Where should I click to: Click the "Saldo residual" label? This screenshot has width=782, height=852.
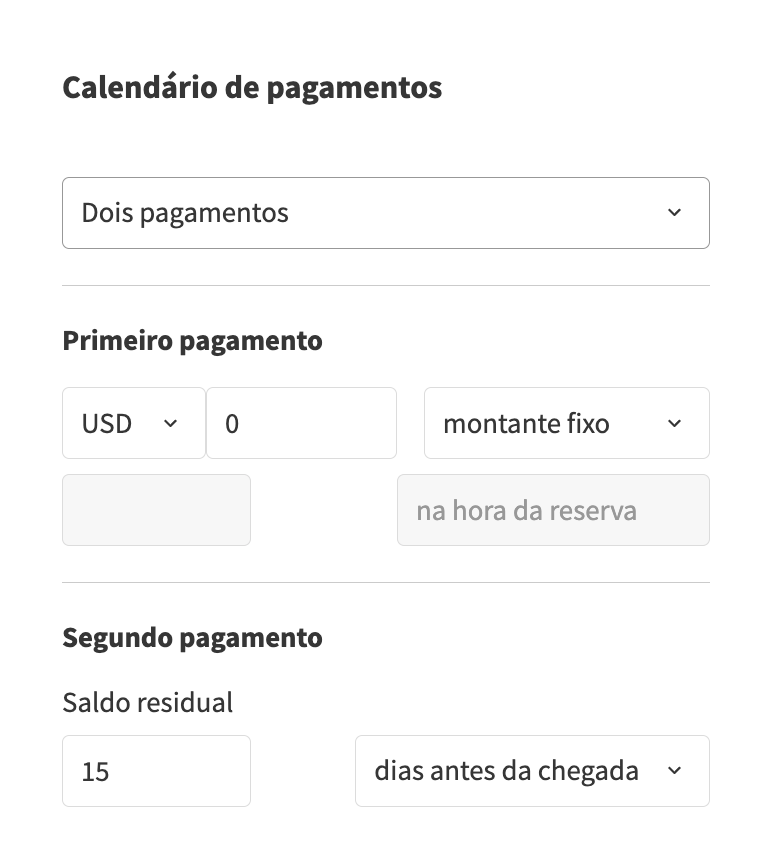(147, 702)
